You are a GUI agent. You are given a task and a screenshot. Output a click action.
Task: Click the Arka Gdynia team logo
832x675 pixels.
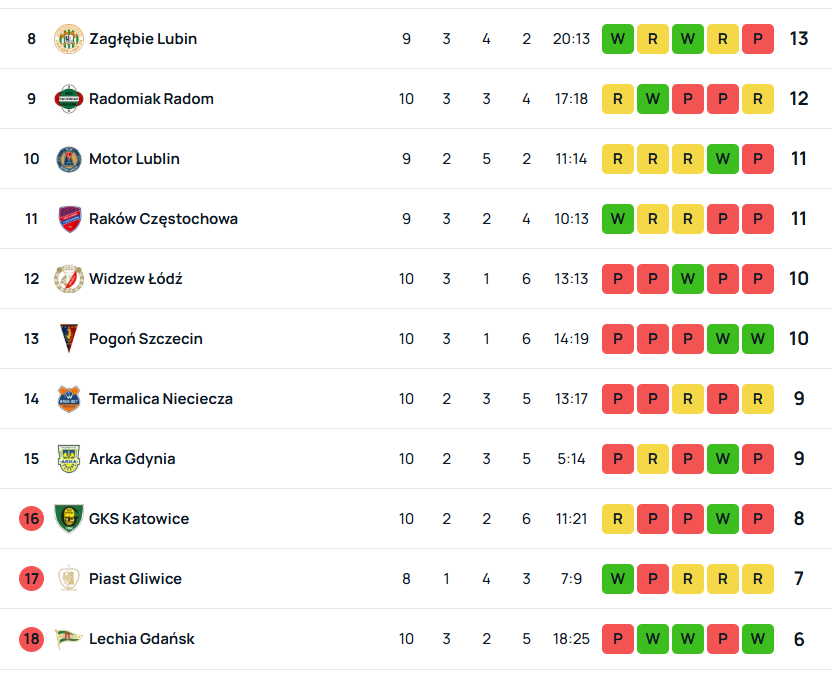click(68, 459)
